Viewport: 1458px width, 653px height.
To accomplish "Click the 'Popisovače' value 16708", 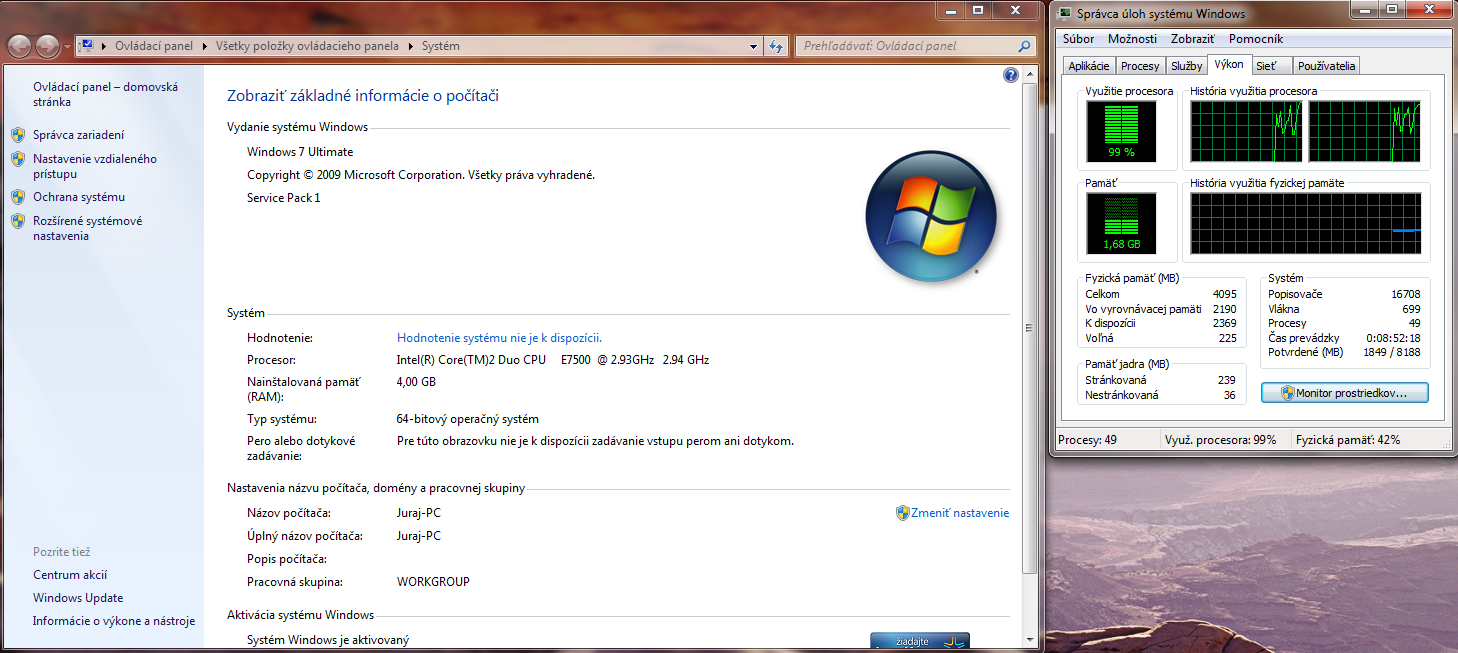I will (1406, 294).
